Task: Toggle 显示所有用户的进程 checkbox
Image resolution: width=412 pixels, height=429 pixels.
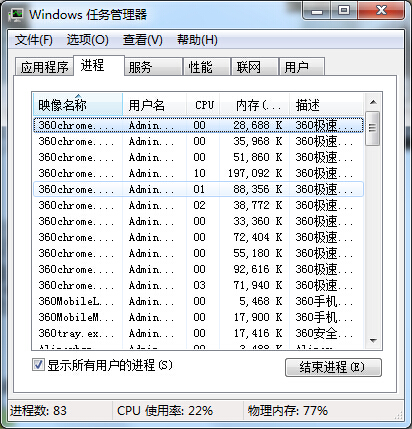Action: click(x=38, y=365)
